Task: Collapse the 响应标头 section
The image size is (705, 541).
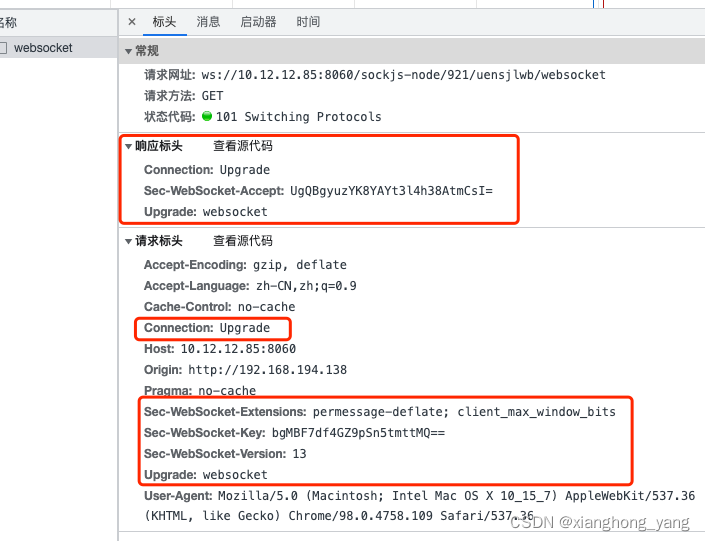Action: coord(128,146)
